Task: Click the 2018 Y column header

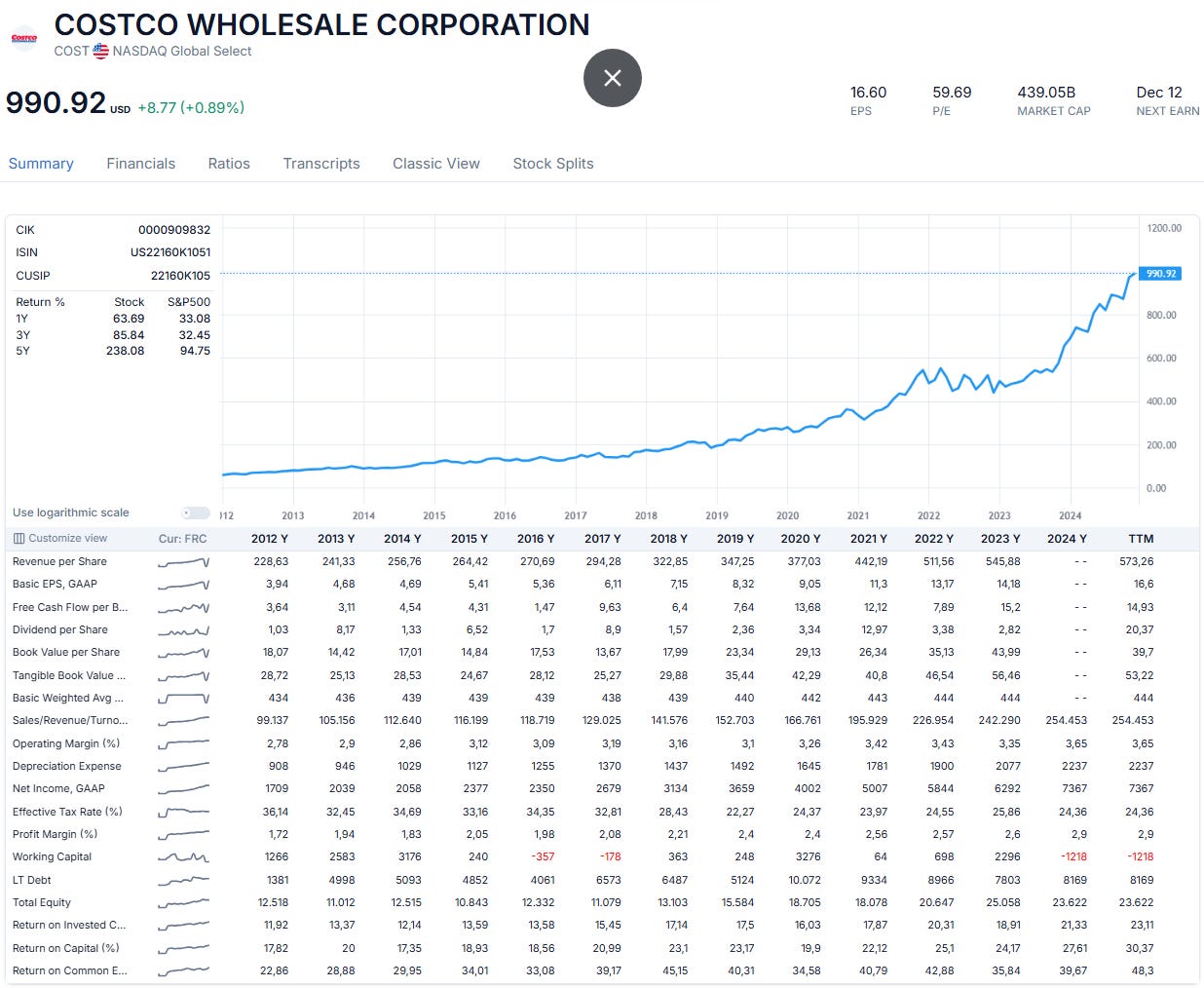Action: coord(669,539)
